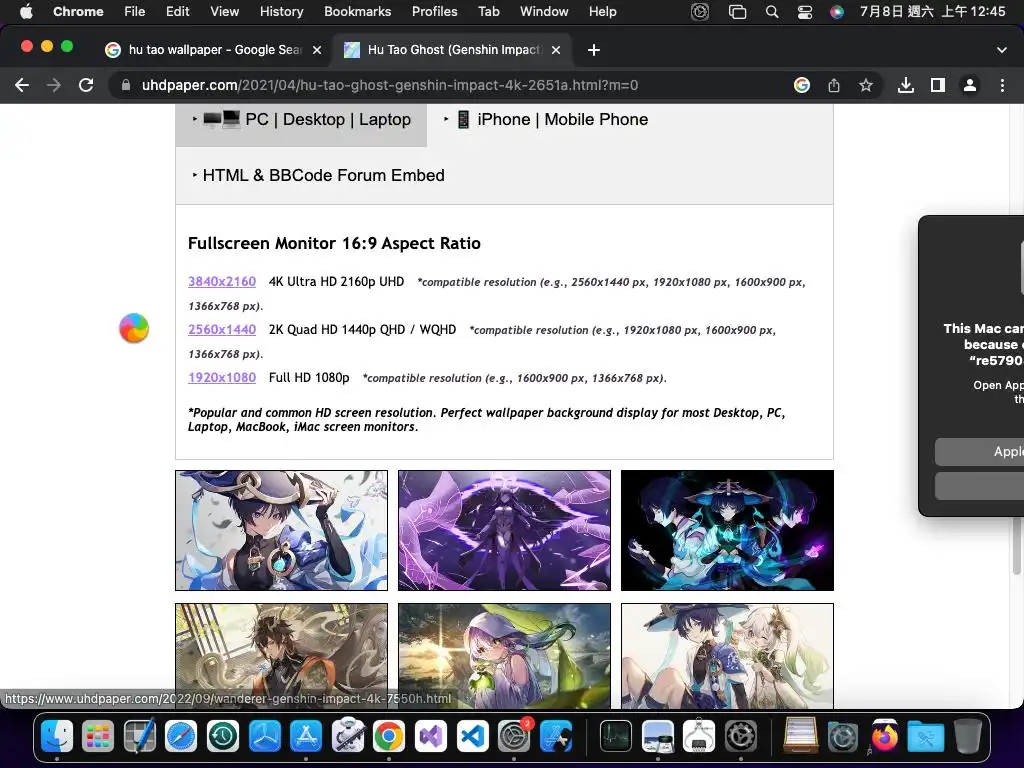This screenshot has width=1024, height=768.
Task: Open a new tab with plus button
Action: (x=594, y=50)
